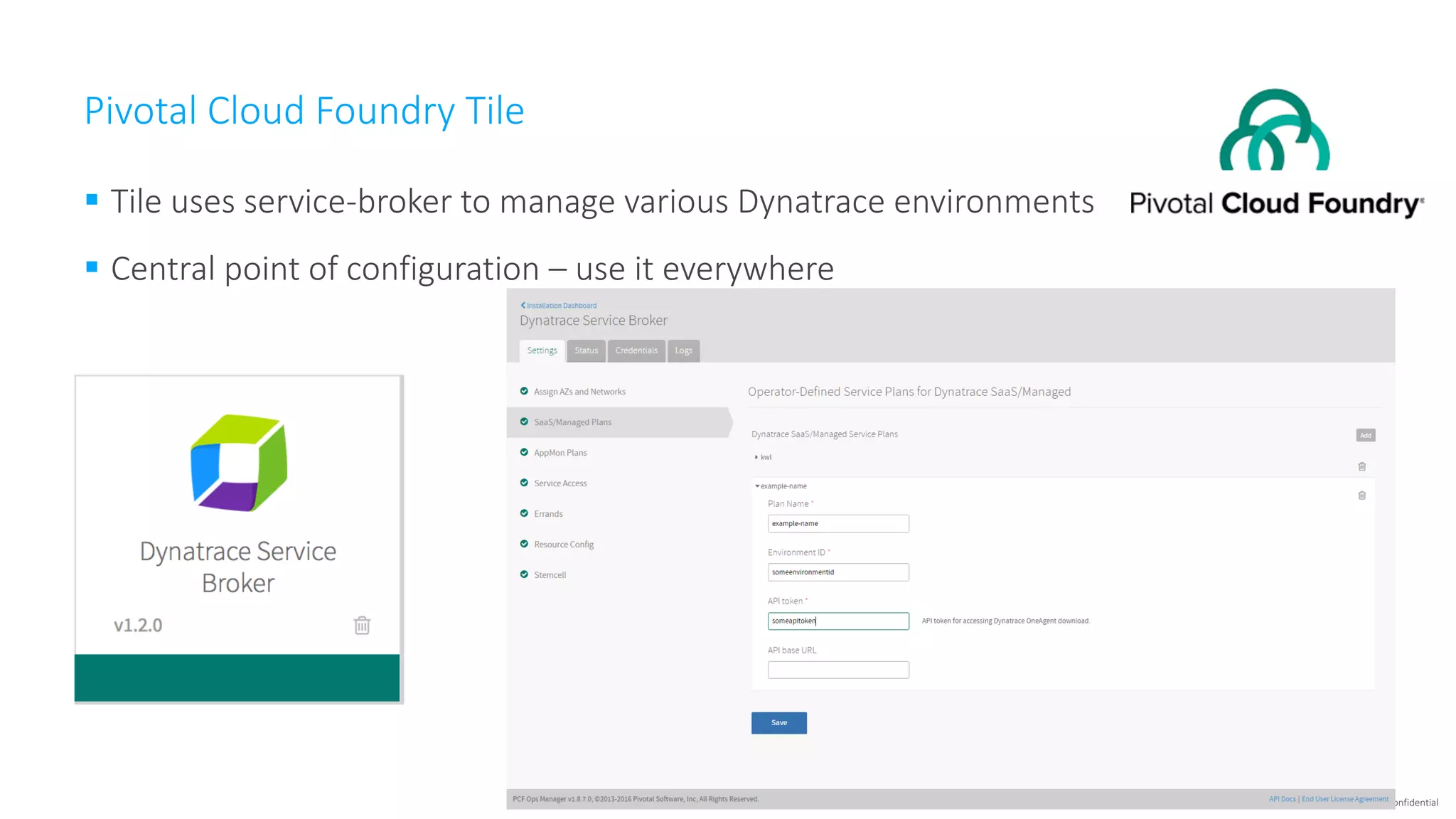This screenshot has height=819, width=1456.
Task: Click the Dynatrace Service Broker page heading
Action: tap(594, 321)
